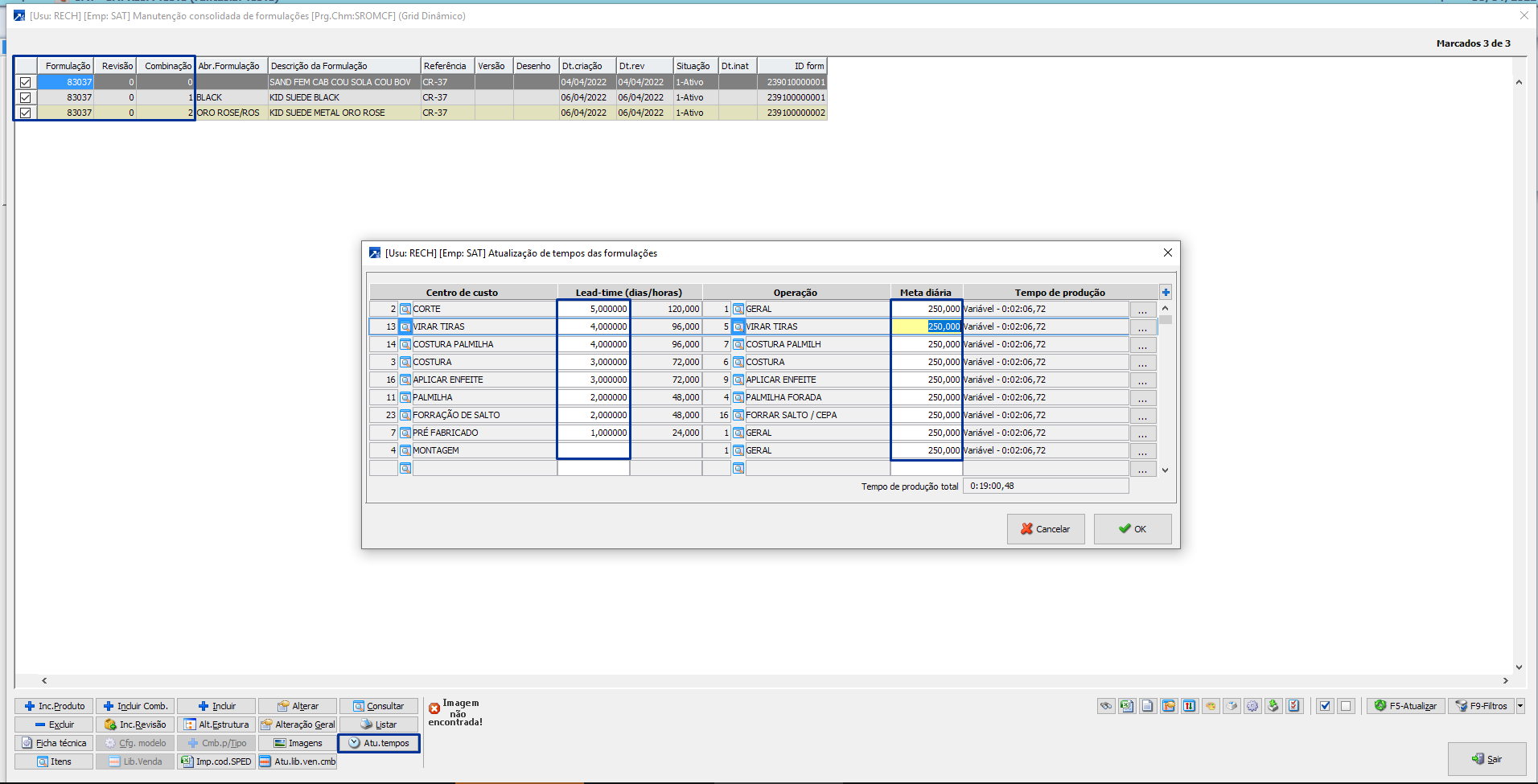This screenshot has height=784, width=1538.
Task: Click the Cancelar button
Action: coord(1045,529)
